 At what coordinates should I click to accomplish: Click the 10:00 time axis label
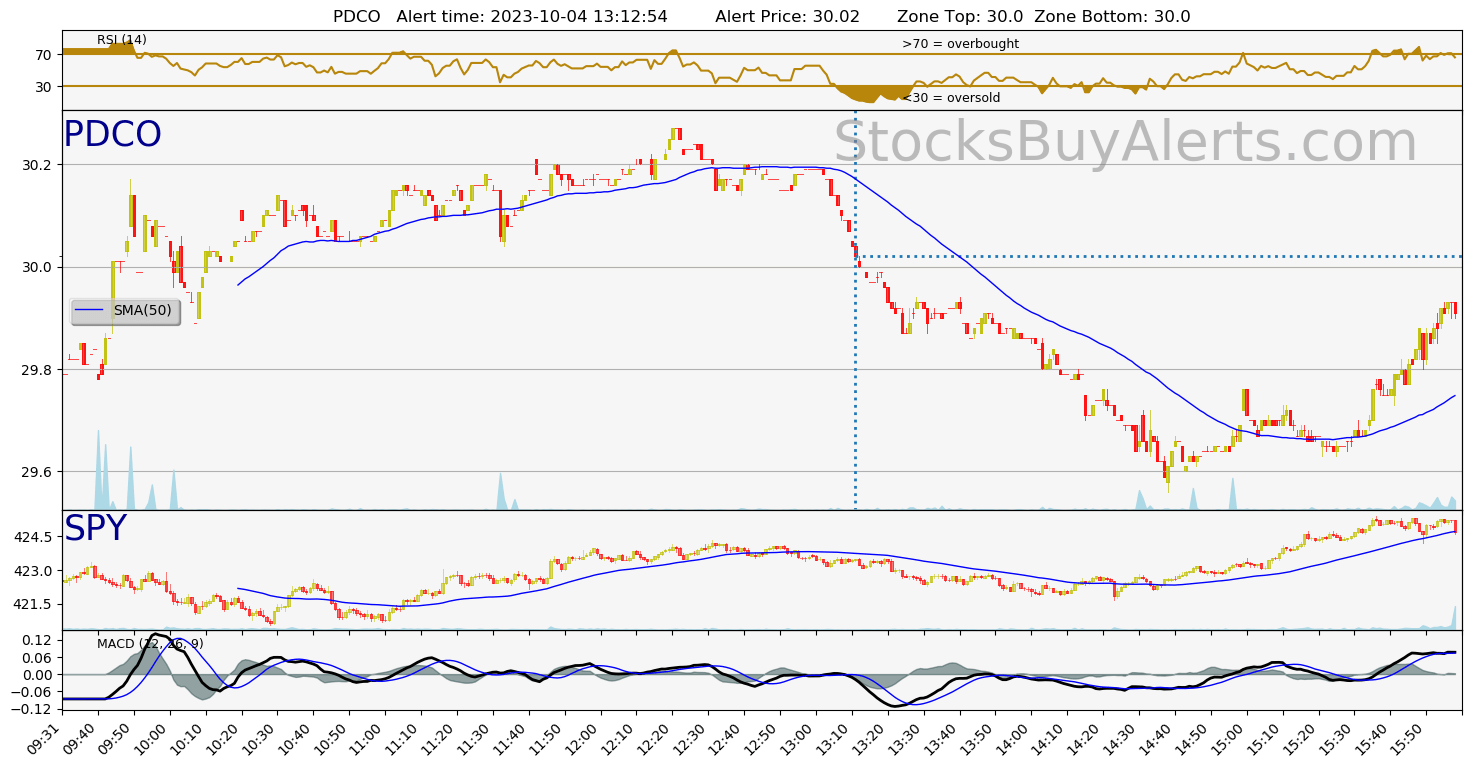[x=153, y=738]
